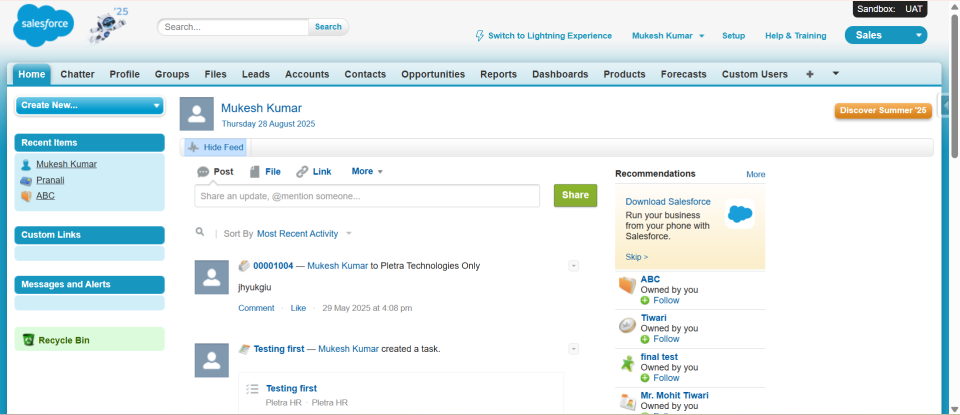Image resolution: width=960 pixels, height=415 pixels.
Task: Open the Recycle Bin link
Action: [x=64, y=340]
